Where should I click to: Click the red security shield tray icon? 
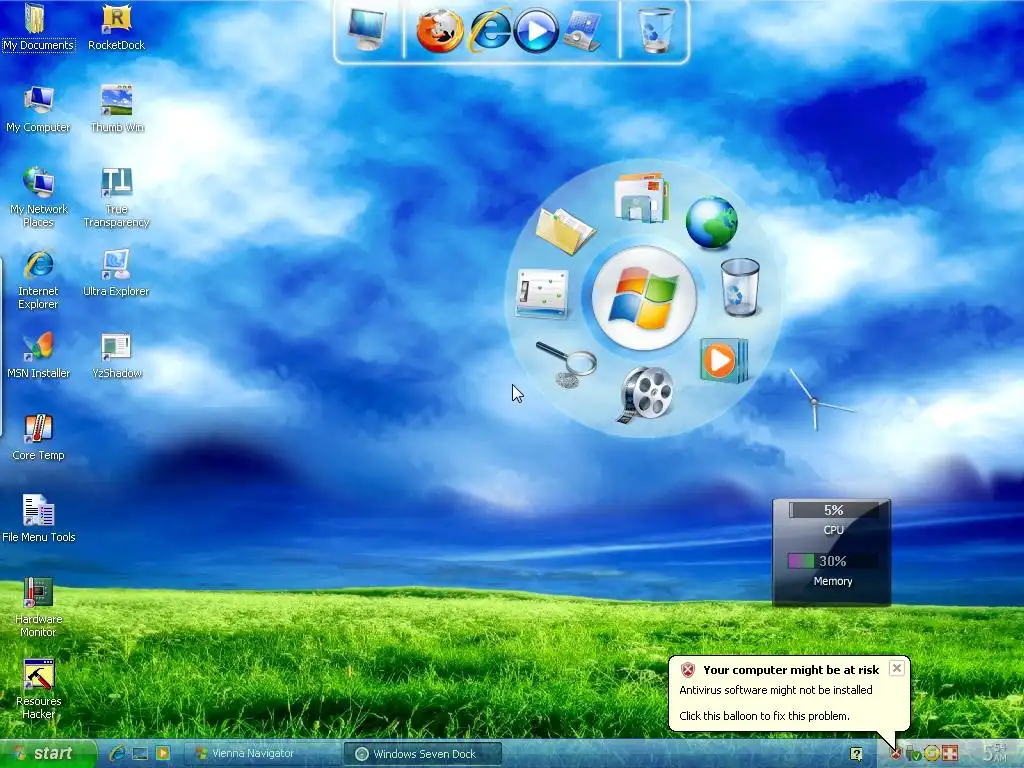[x=896, y=754]
